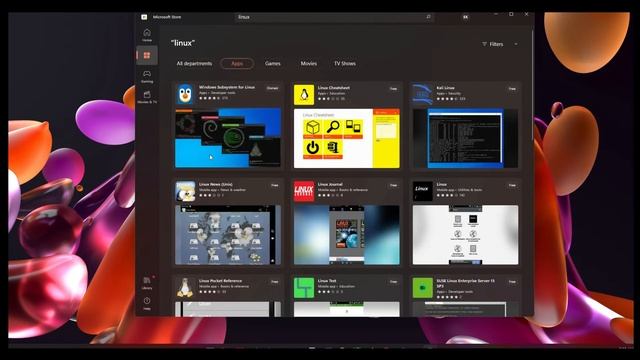This screenshot has height=360, width=640.
Task: Click the black Linux app icon
Action: [x=422, y=191]
